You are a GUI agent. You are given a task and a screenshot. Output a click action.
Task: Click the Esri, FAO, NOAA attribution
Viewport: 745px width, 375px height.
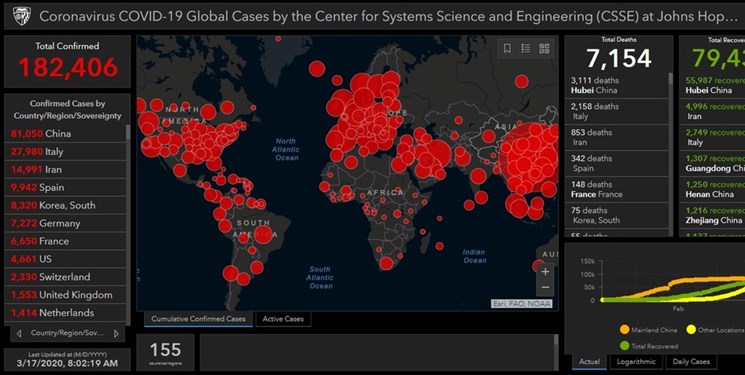(522, 304)
